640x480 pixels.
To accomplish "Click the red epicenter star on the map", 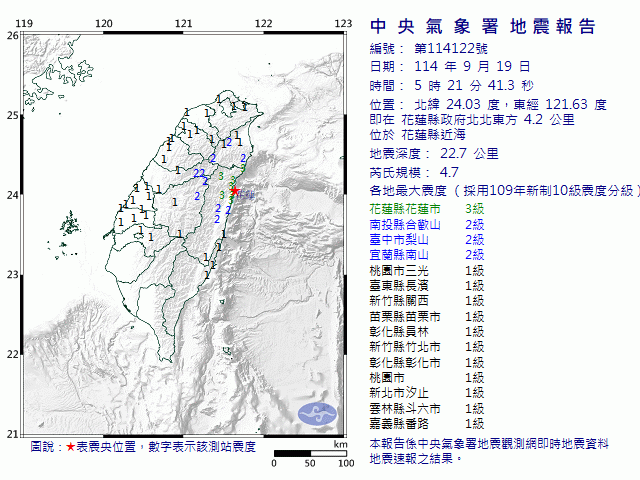I will [234, 190].
